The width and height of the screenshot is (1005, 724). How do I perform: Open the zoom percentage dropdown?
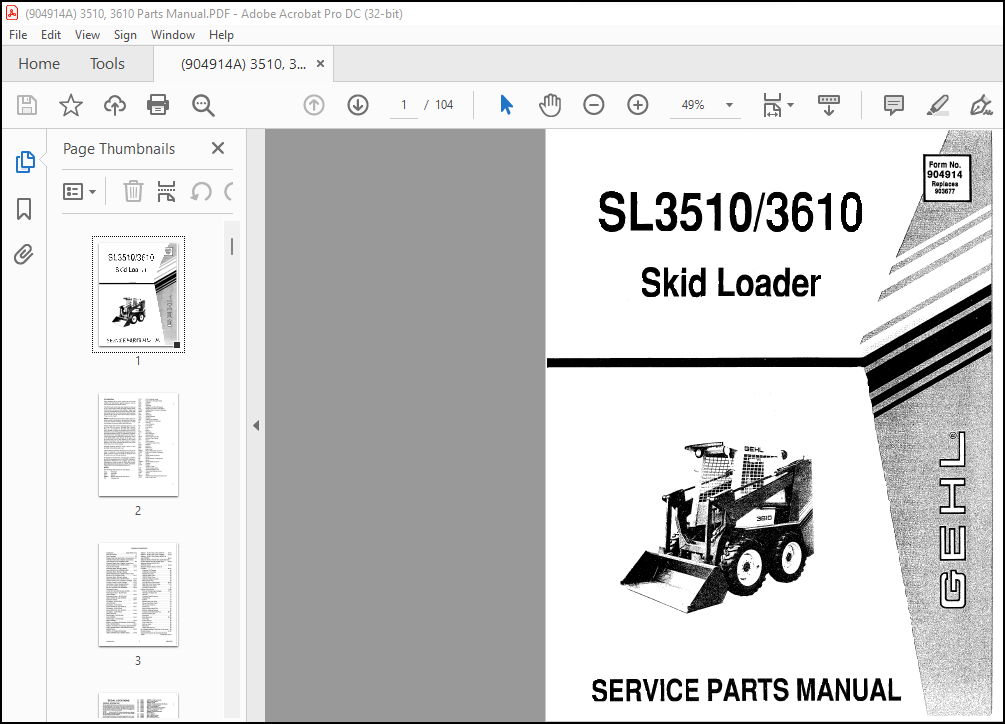(729, 105)
